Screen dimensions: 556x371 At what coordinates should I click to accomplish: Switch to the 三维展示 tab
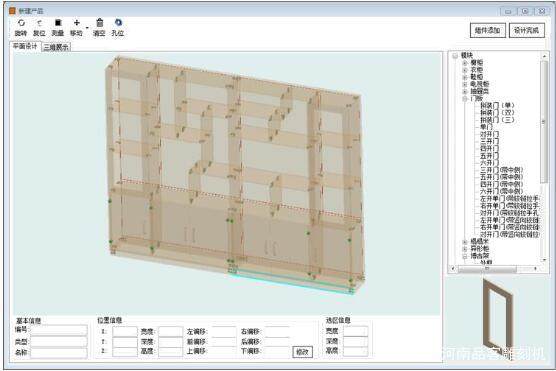pos(56,47)
